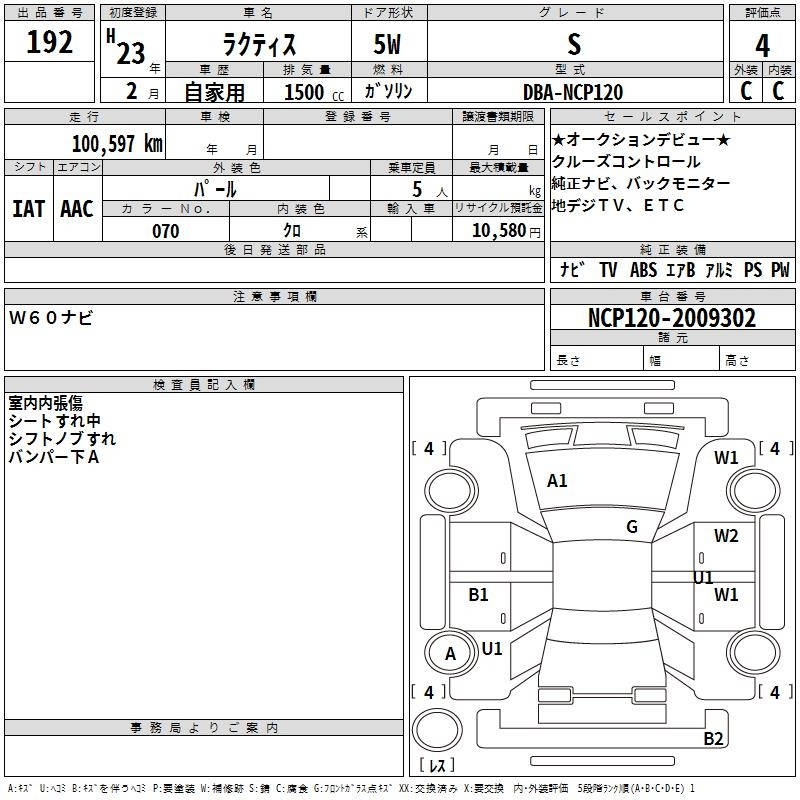Select the note W60ナビ

51,318
